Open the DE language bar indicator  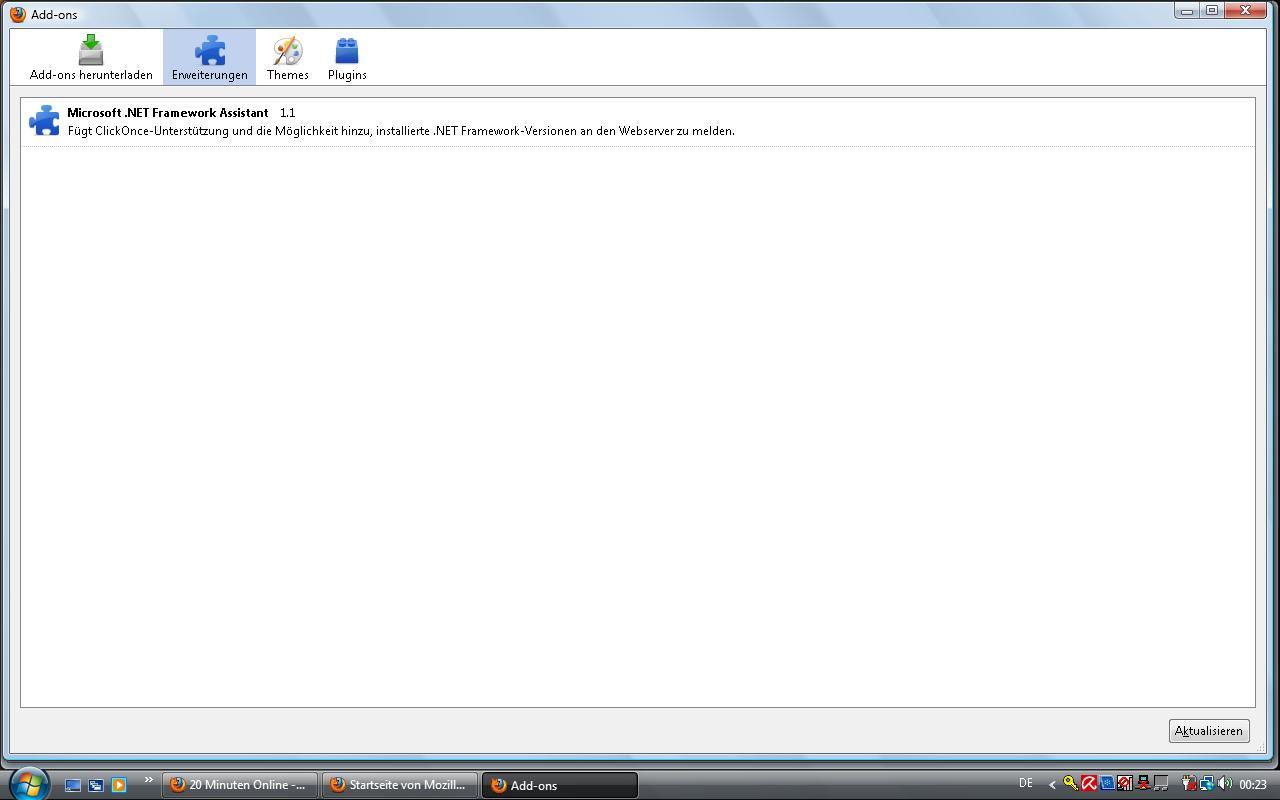click(x=1026, y=783)
